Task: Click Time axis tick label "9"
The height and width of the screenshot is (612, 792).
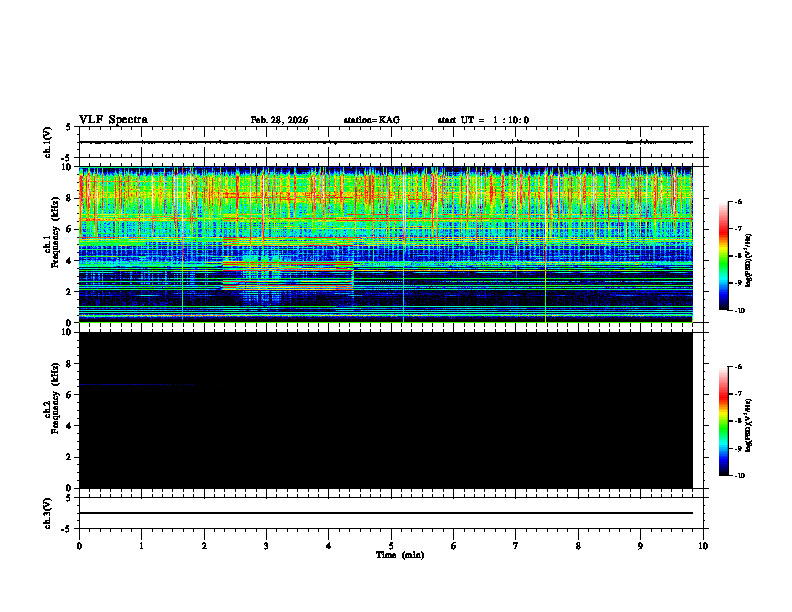Action: [x=640, y=546]
